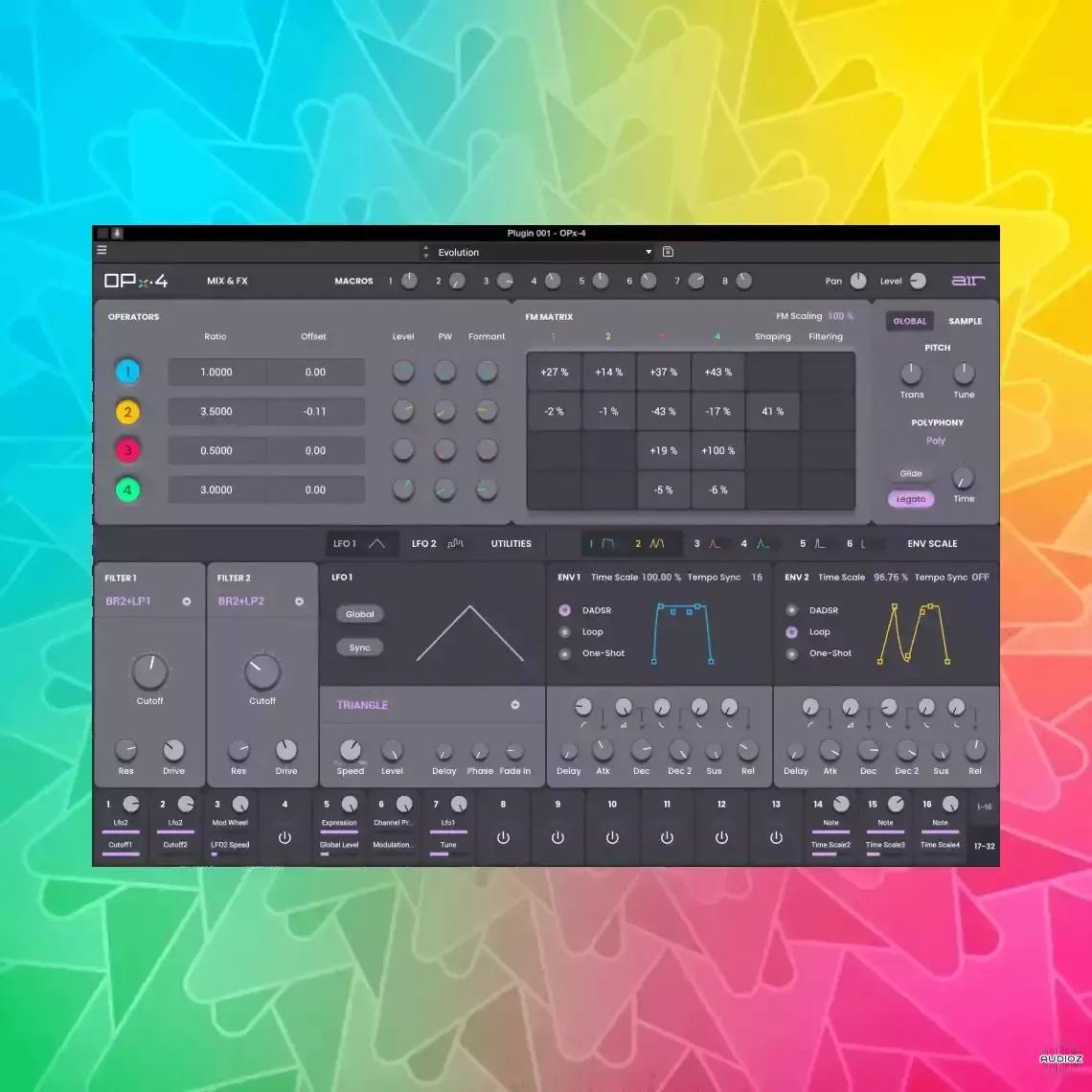
Task: Toggle LFO 1 Global mode
Action: [x=360, y=614]
